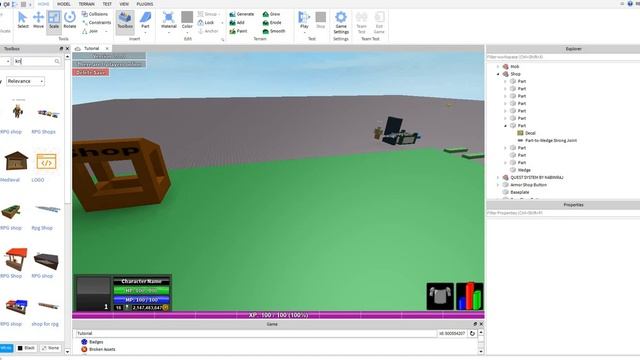This screenshot has width=640, height=360.
Task: Switch to the MODEL ribbon tab
Action: [64, 4]
